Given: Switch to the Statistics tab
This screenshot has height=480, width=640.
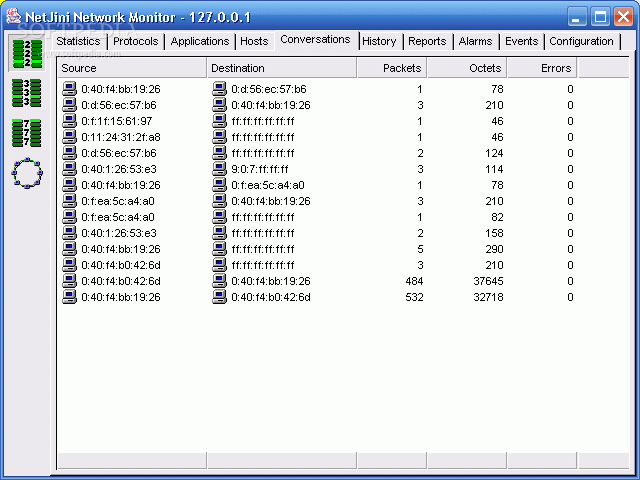Looking at the screenshot, I should click(x=78, y=41).
